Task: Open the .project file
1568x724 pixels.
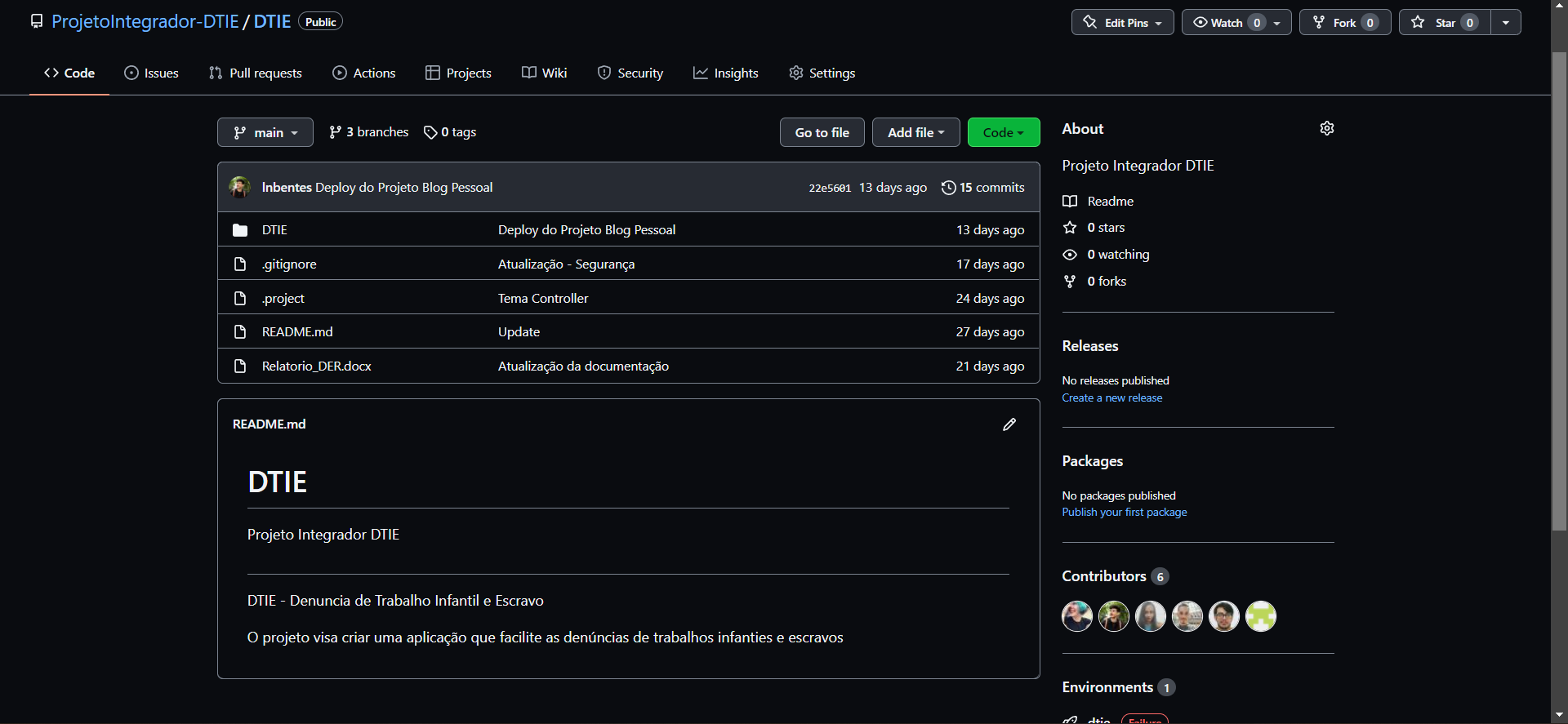Action: point(283,299)
